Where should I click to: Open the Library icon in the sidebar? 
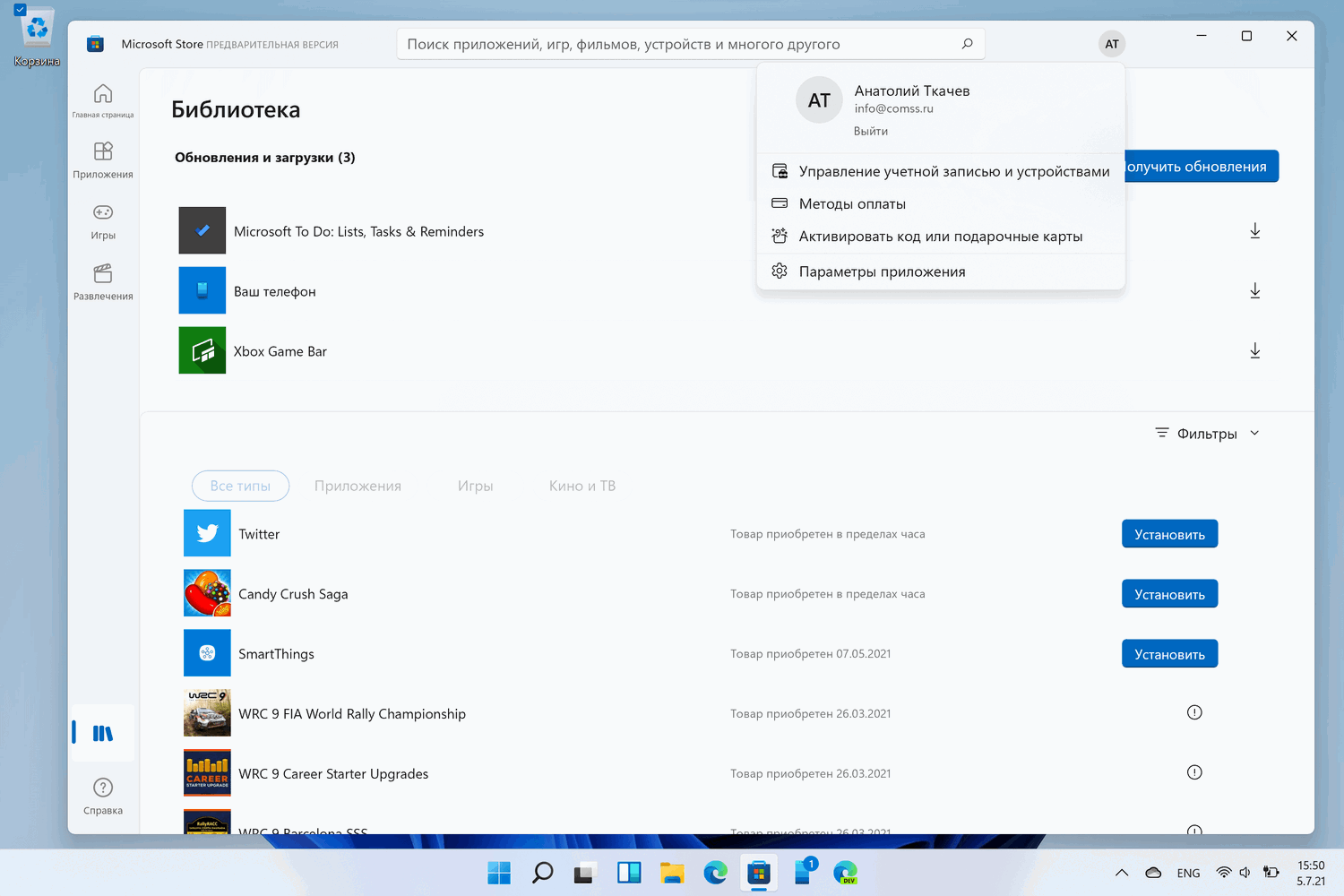[103, 733]
